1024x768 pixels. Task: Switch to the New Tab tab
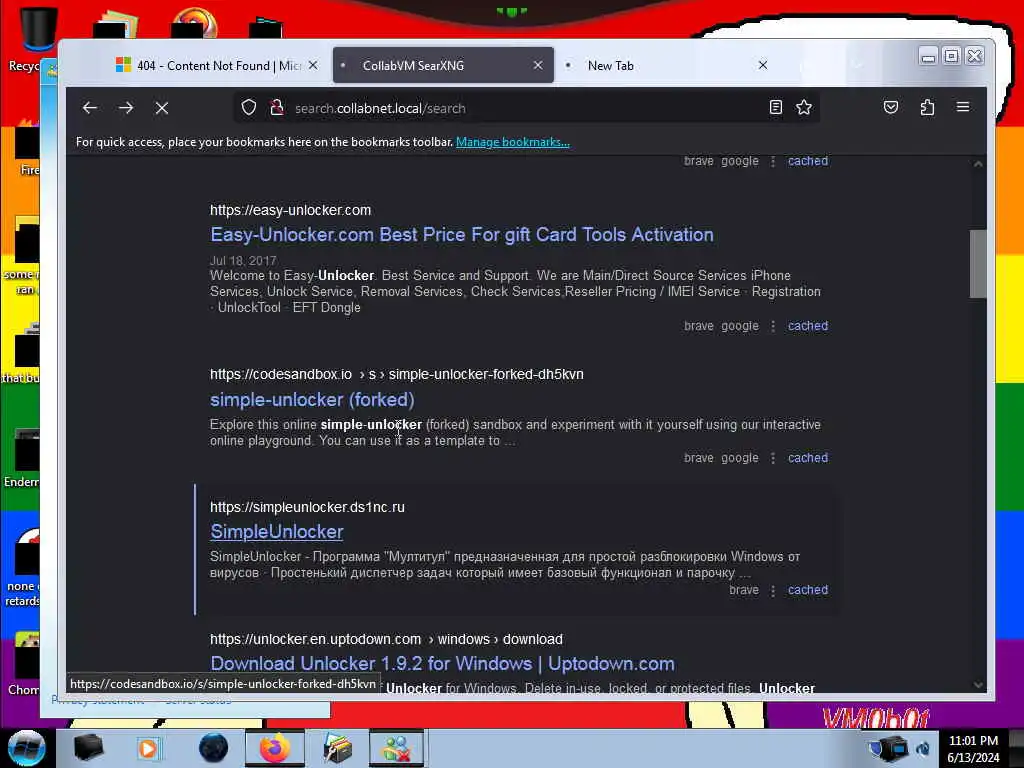667,65
